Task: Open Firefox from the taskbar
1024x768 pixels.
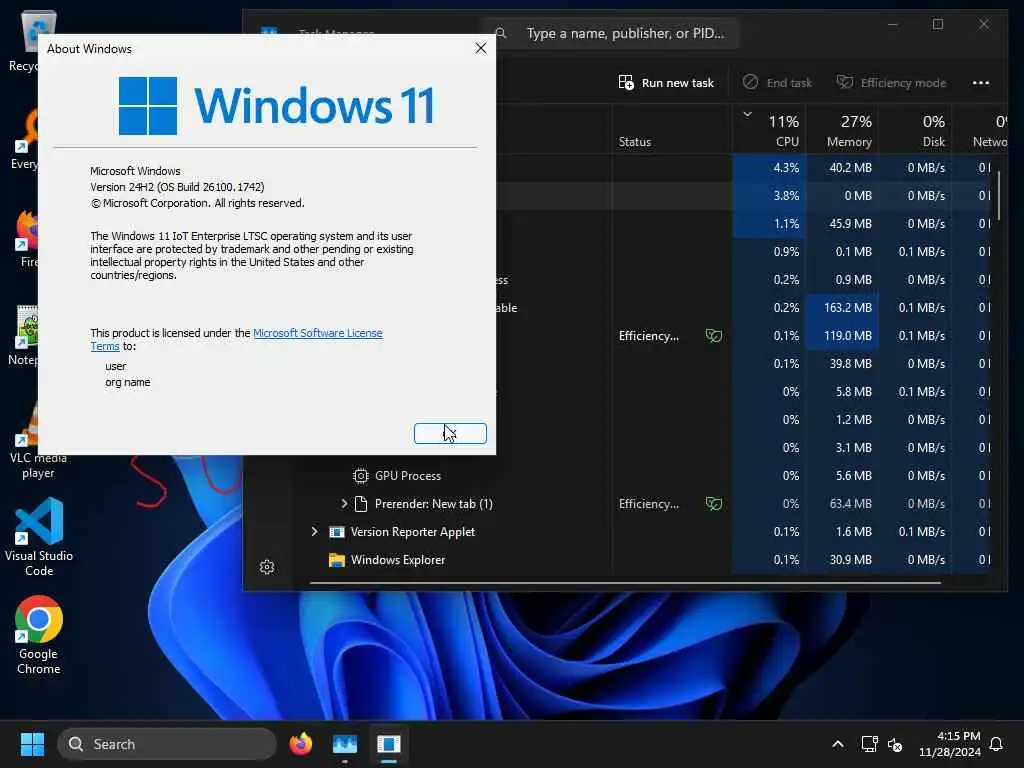Action: click(x=300, y=744)
